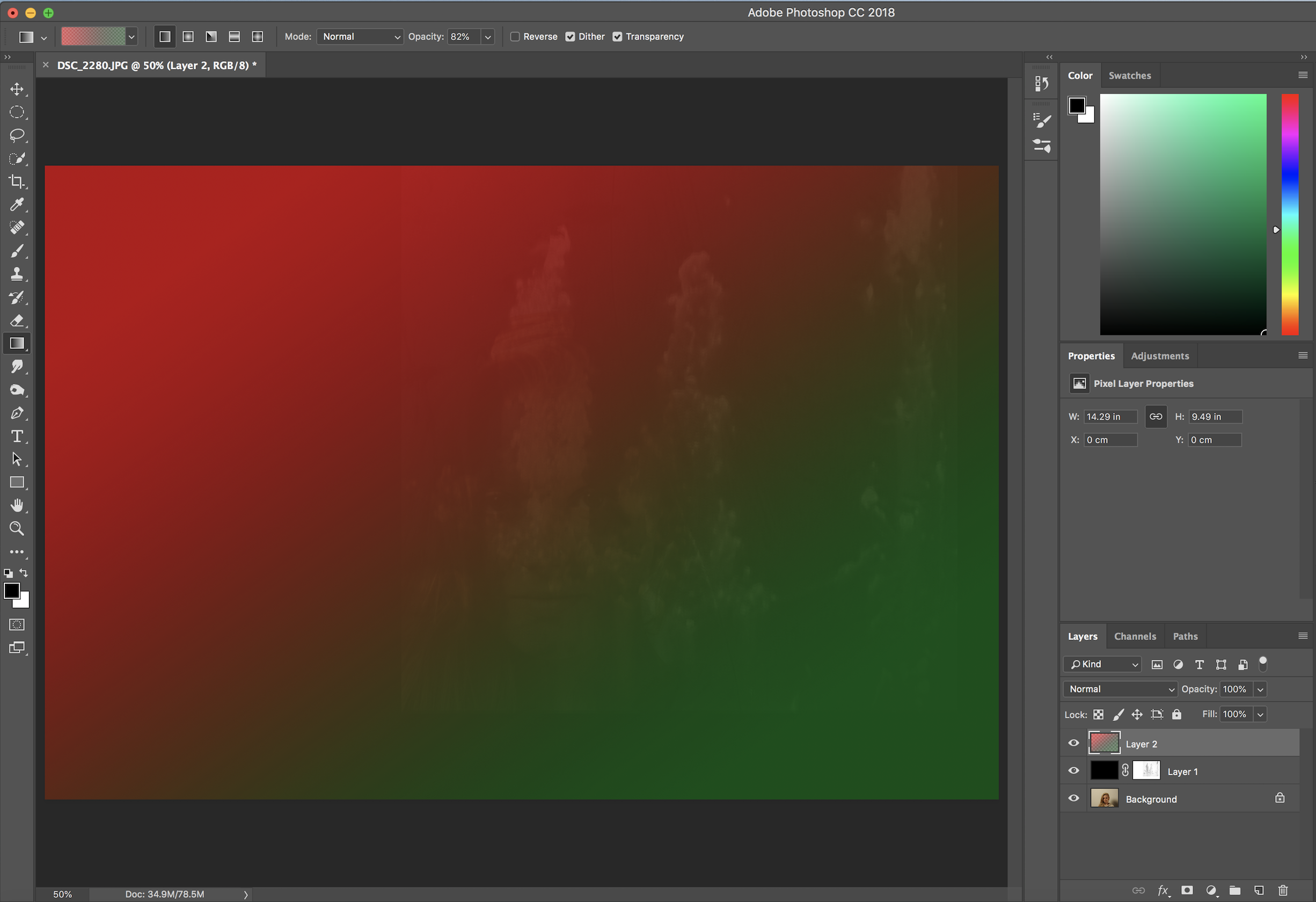
Task: Select the Eraser tool
Action: [x=17, y=321]
